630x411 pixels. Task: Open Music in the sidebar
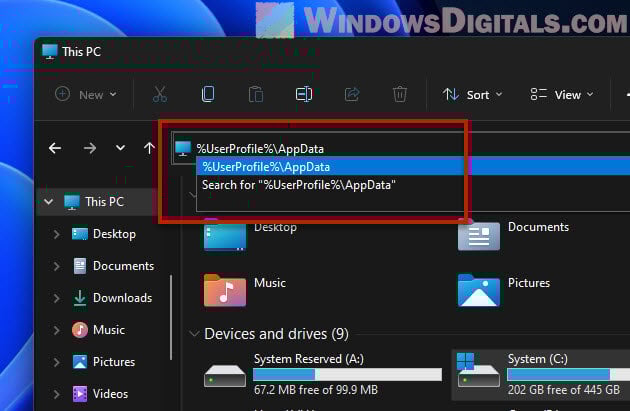(x=98, y=330)
